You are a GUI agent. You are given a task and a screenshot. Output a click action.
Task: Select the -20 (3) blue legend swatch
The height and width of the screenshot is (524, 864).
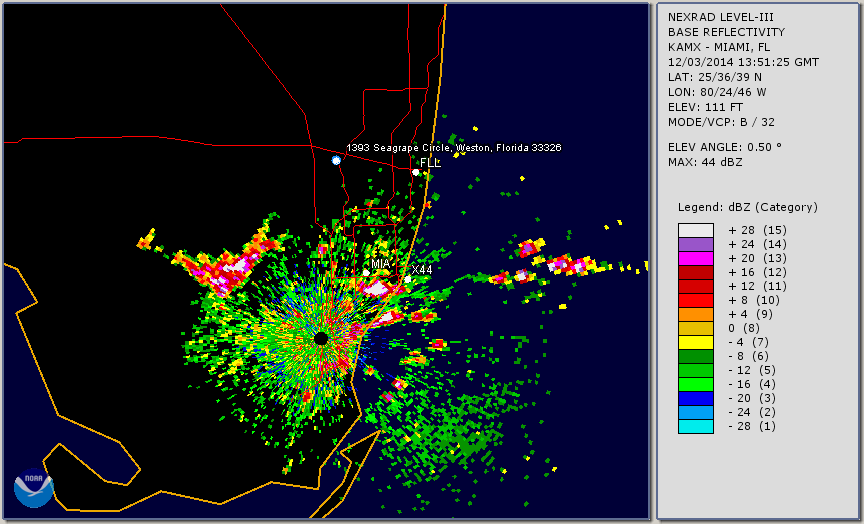(x=696, y=398)
